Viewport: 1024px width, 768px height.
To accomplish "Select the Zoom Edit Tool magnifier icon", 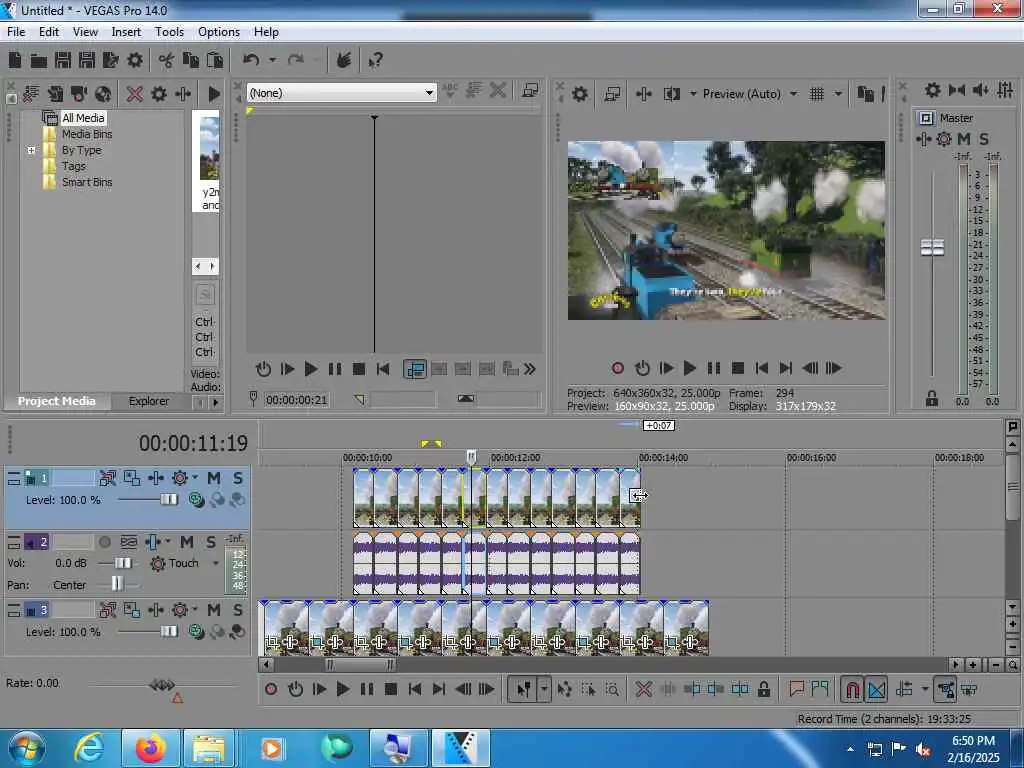I will pos(613,689).
